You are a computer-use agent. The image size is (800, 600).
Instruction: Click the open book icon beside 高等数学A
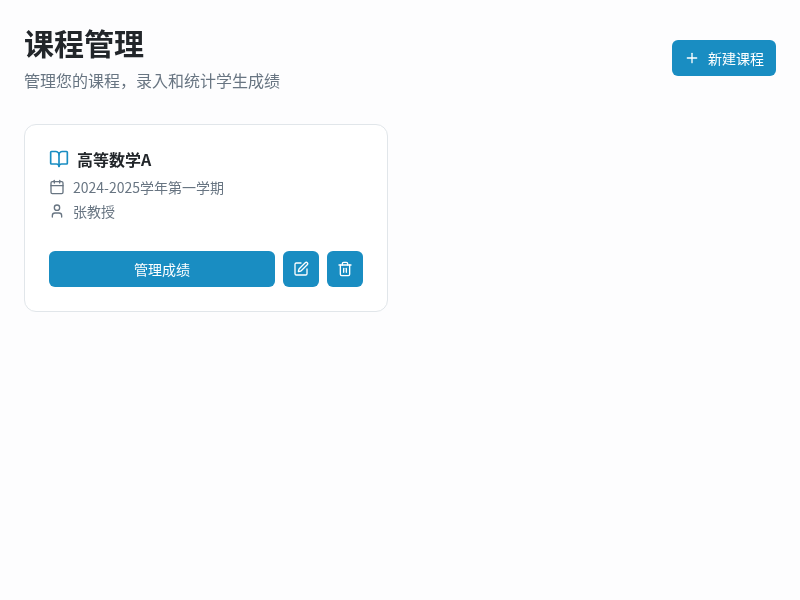tap(58, 159)
